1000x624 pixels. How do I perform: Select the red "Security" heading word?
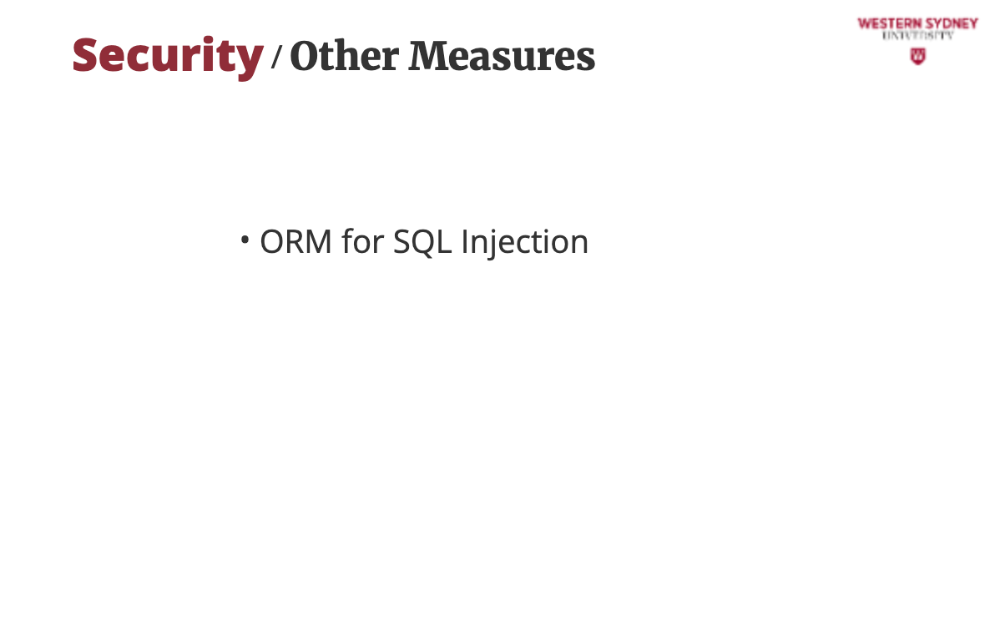167,56
